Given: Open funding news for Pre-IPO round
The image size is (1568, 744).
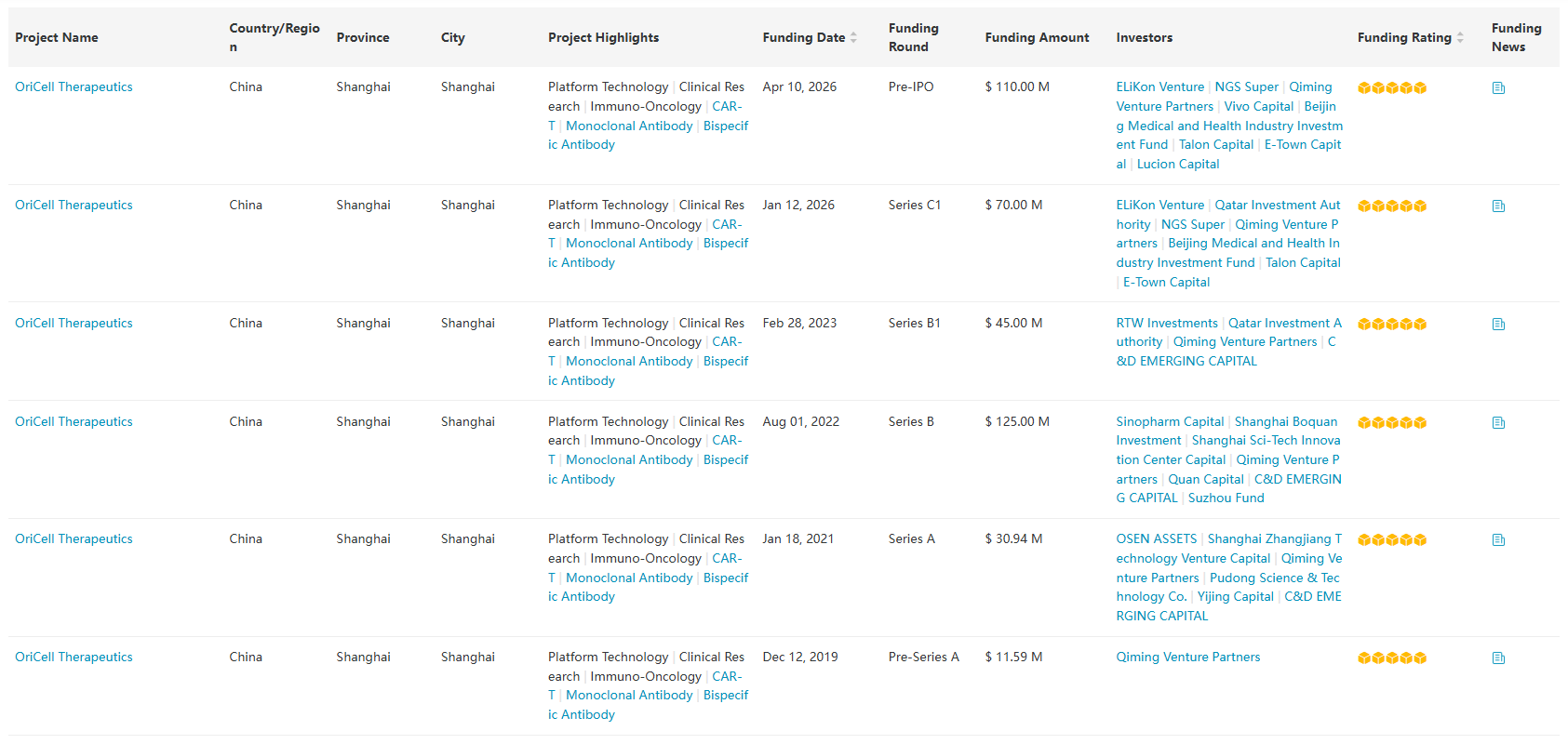Looking at the screenshot, I should pyautogui.click(x=1498, y=88).
